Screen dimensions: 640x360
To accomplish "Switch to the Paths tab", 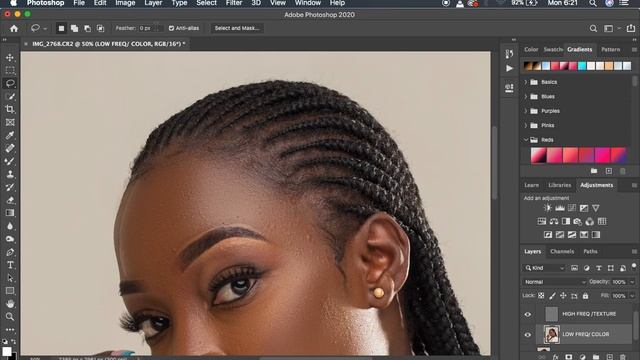I will (590, 251).
